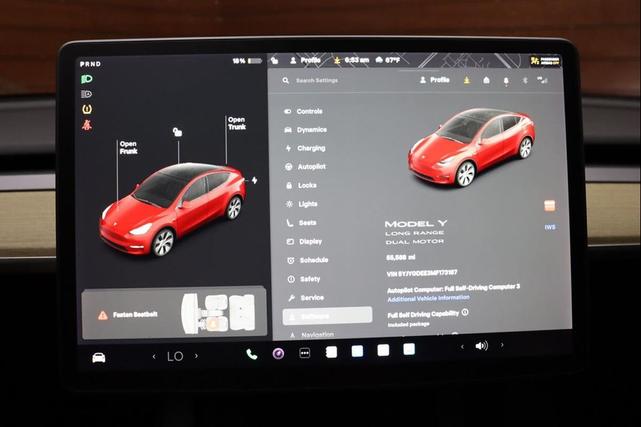Viewport: 641px width, 427px height.
Task: Tap the speaker volume icon
Action: pyautogui.click(x=482, y=346)
